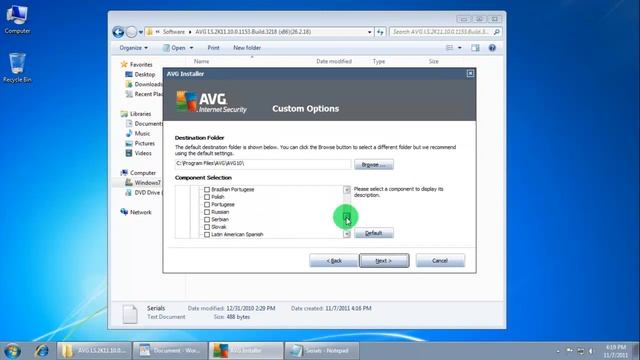Switch to the AVG Installer taskbar button
Screen dimensions: 640x360
tap(246, 351)
